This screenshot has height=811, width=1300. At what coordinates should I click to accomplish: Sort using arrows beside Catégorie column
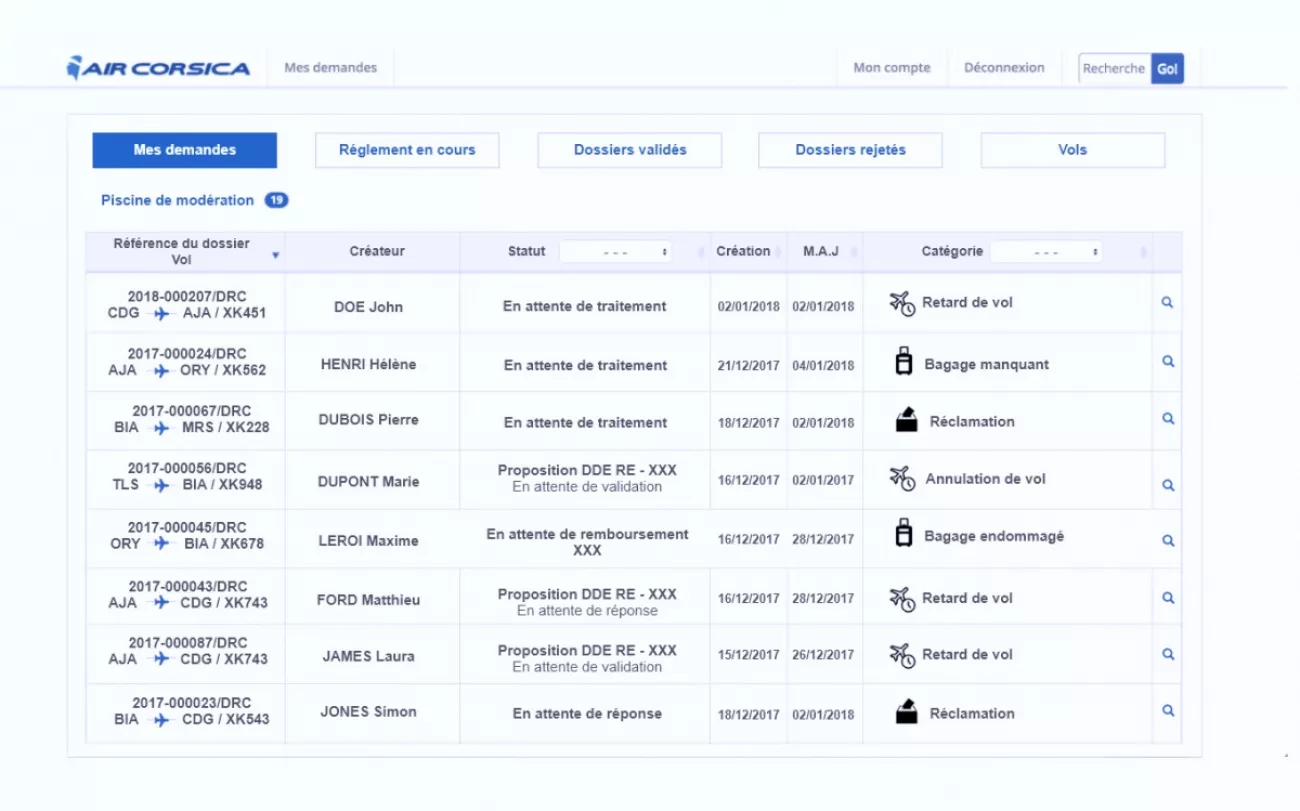coord(1145,253)
